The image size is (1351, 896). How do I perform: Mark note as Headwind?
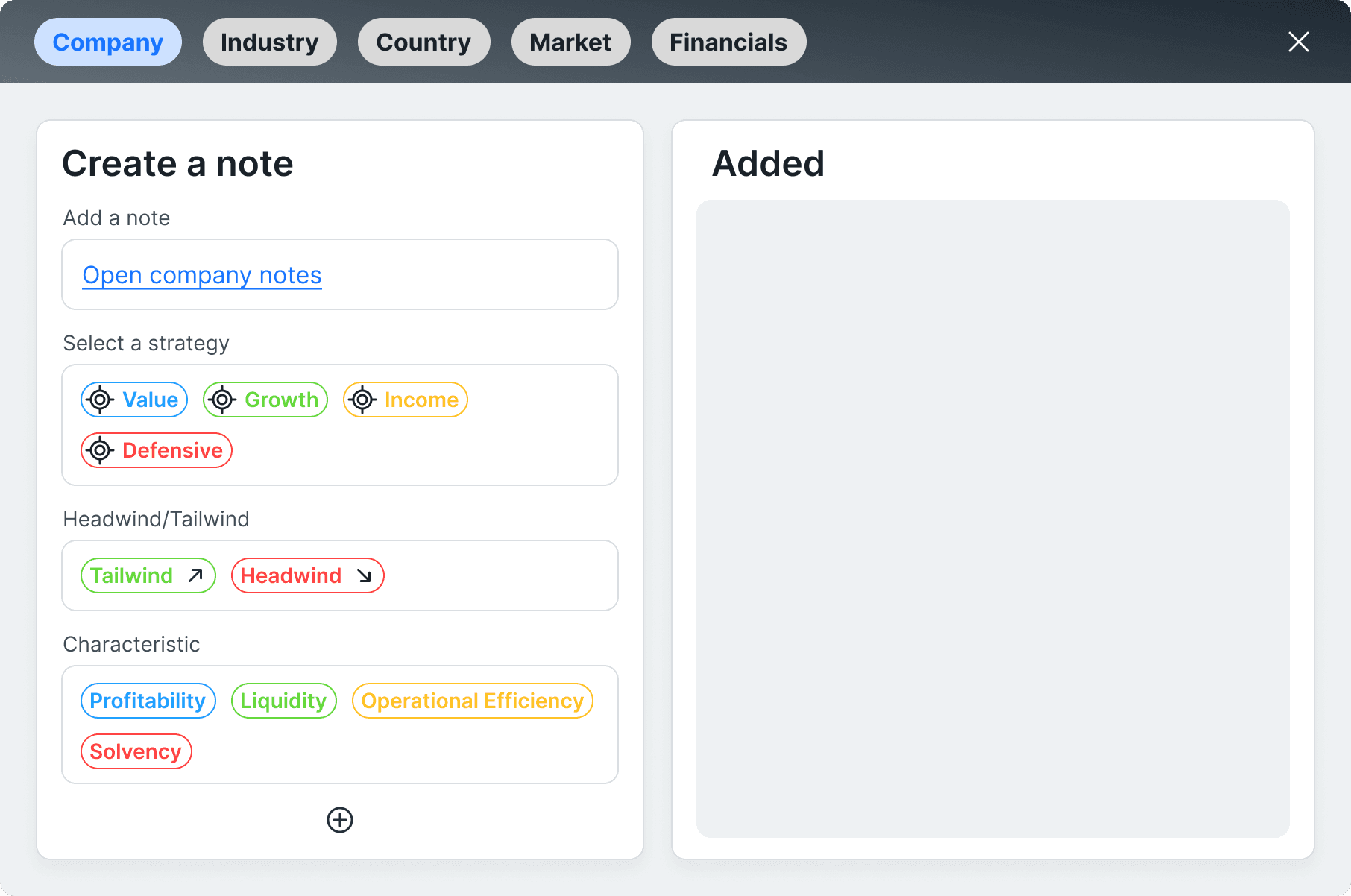[x=308, y=575]
